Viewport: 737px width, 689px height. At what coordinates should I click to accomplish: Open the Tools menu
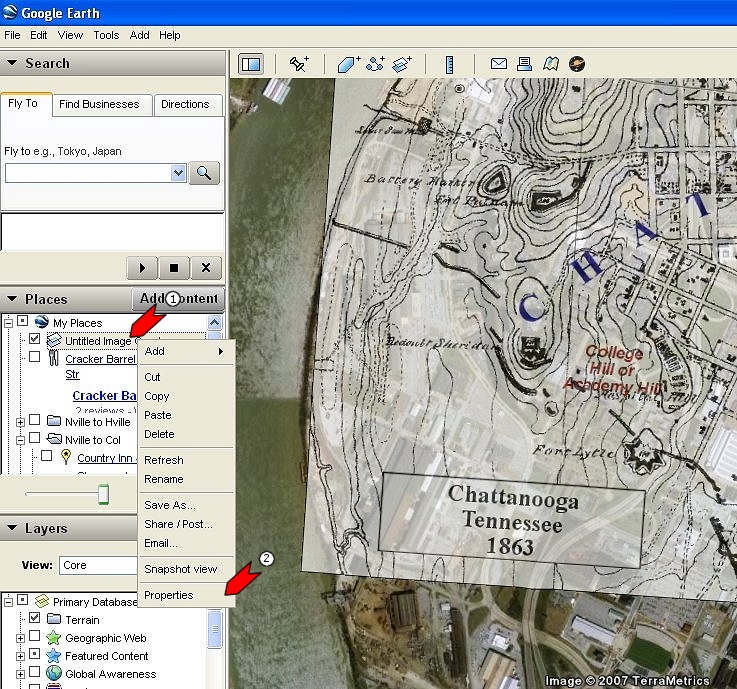pyautogui.click(x=106, y=35)
